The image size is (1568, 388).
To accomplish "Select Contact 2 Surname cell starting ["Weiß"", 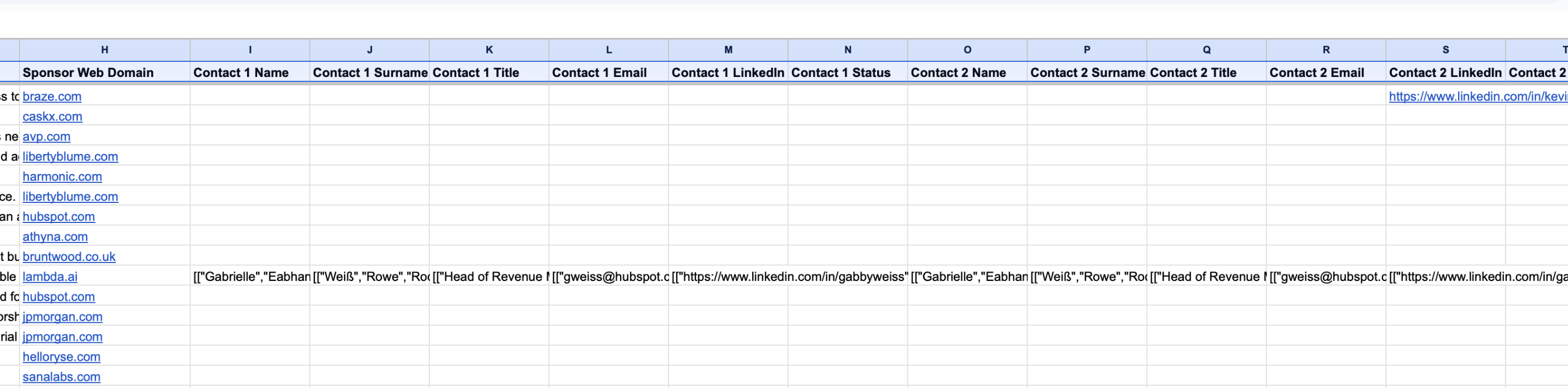I will pyautogui.click(x=1087, y=277).
